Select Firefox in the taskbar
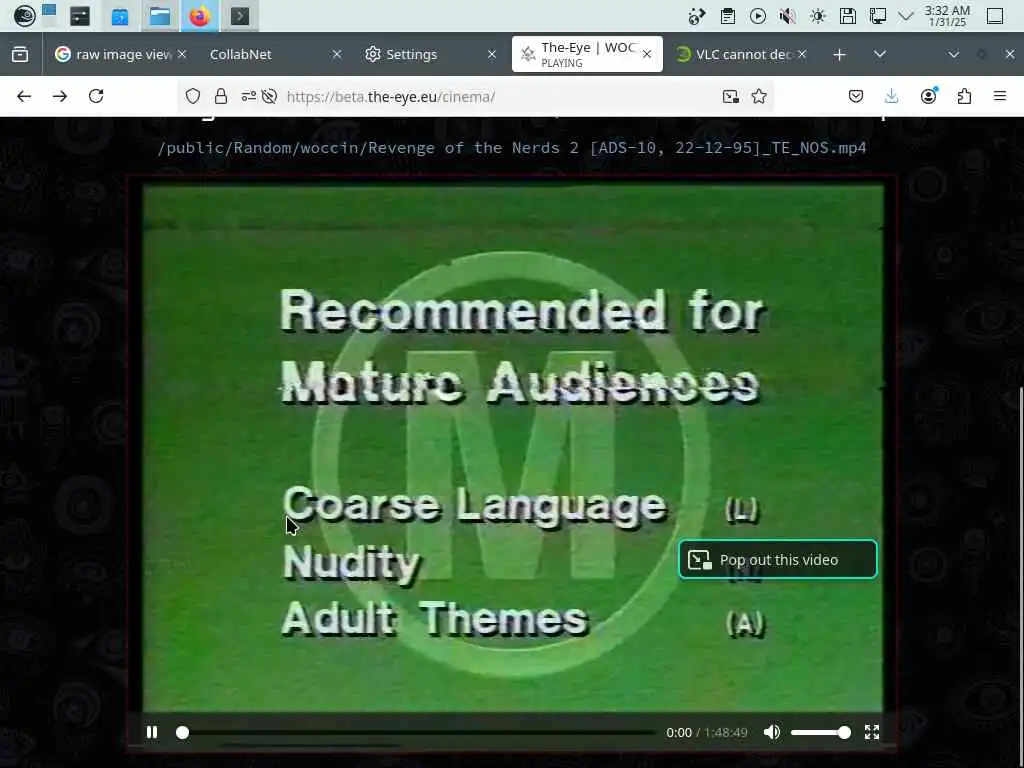 200,16
